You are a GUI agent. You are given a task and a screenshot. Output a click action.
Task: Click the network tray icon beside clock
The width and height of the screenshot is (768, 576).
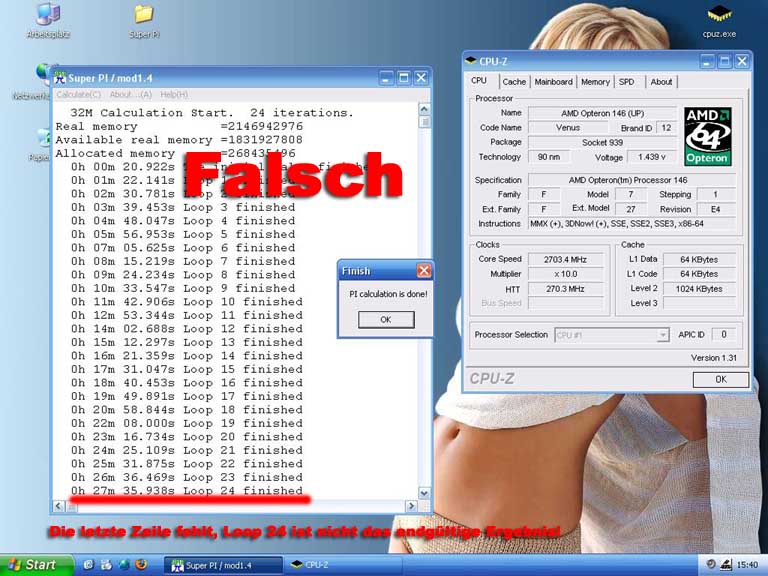tap(726, 565)
